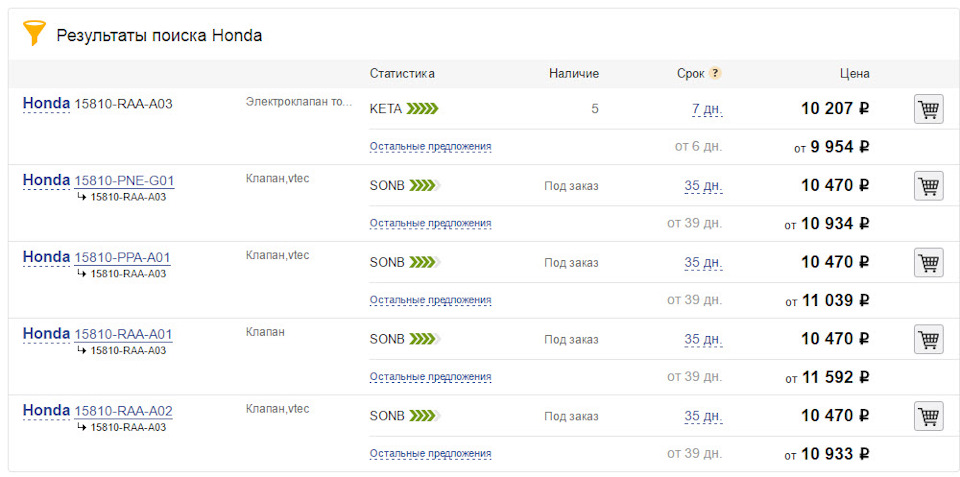Add 15810-RAA-A01 offer to cart
960x477 pixels.
928,339
